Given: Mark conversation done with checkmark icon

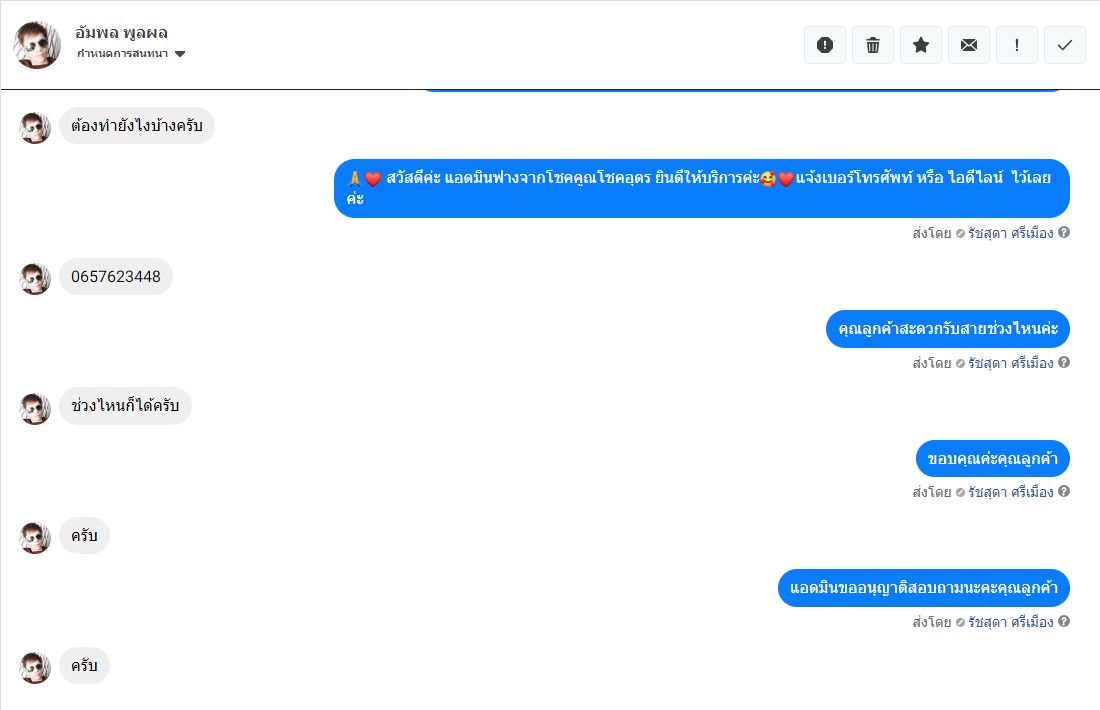Looking at the screenshot, I should pyautogui.click(x=1065, y=45).
